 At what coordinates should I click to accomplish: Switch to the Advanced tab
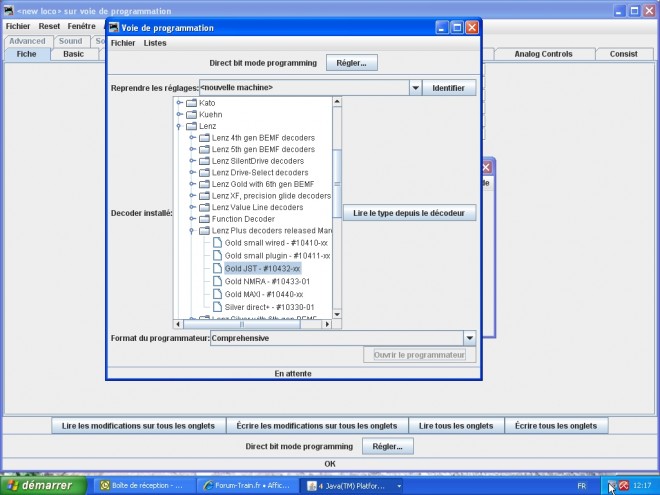[x=27, y=41]
